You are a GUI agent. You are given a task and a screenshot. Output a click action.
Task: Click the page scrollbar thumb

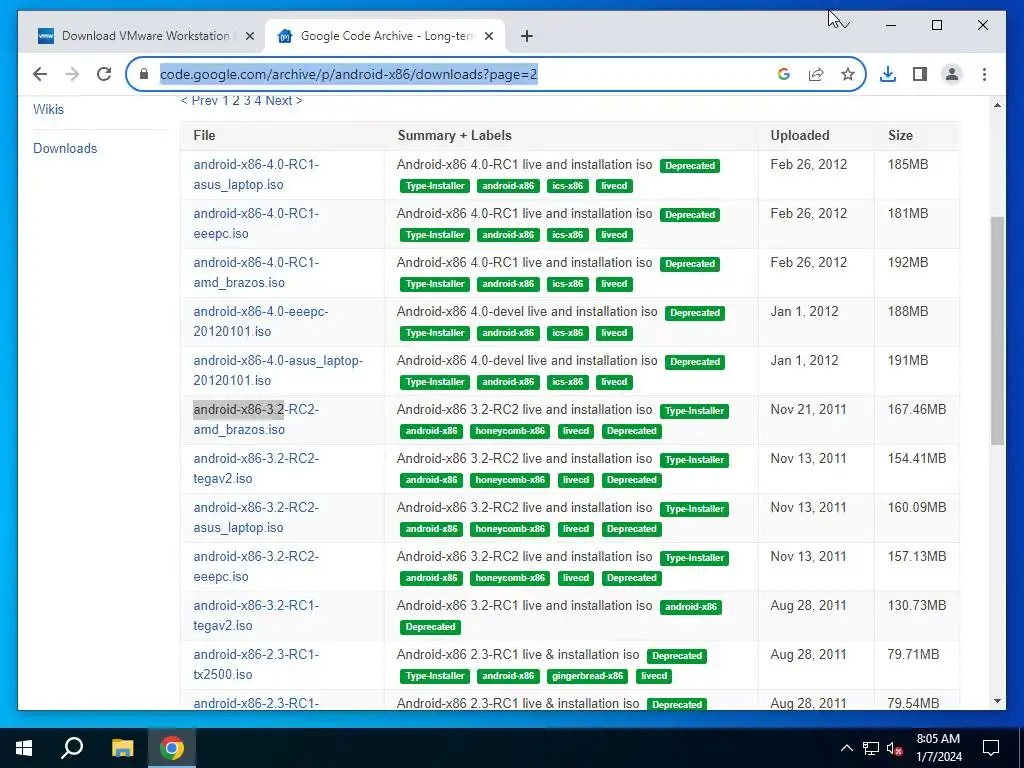pos(997,330)
